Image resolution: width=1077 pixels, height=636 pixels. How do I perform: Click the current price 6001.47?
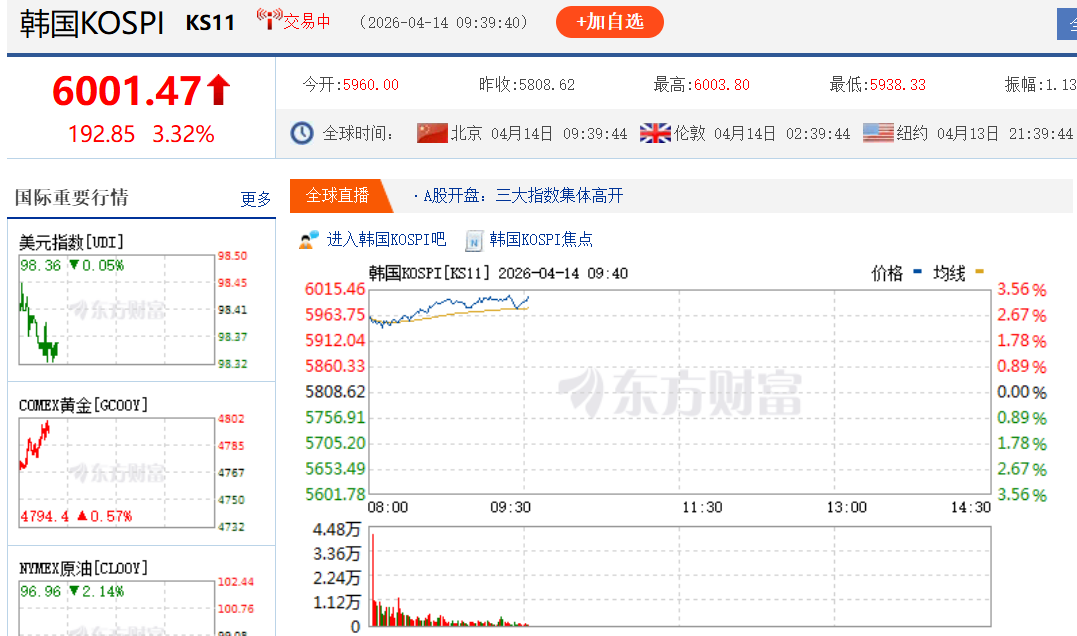(x=127, y=91)
